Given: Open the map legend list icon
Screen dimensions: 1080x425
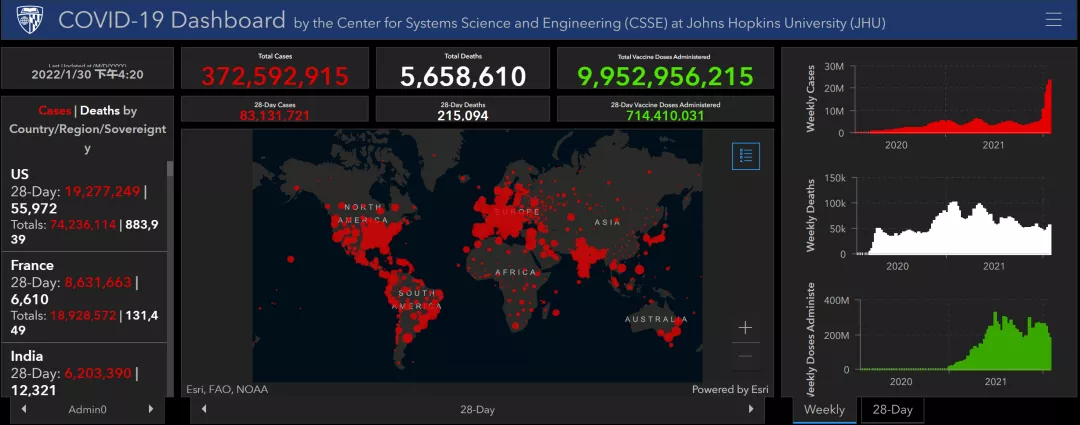Looking at the screenshot, I should pos(745,156).
